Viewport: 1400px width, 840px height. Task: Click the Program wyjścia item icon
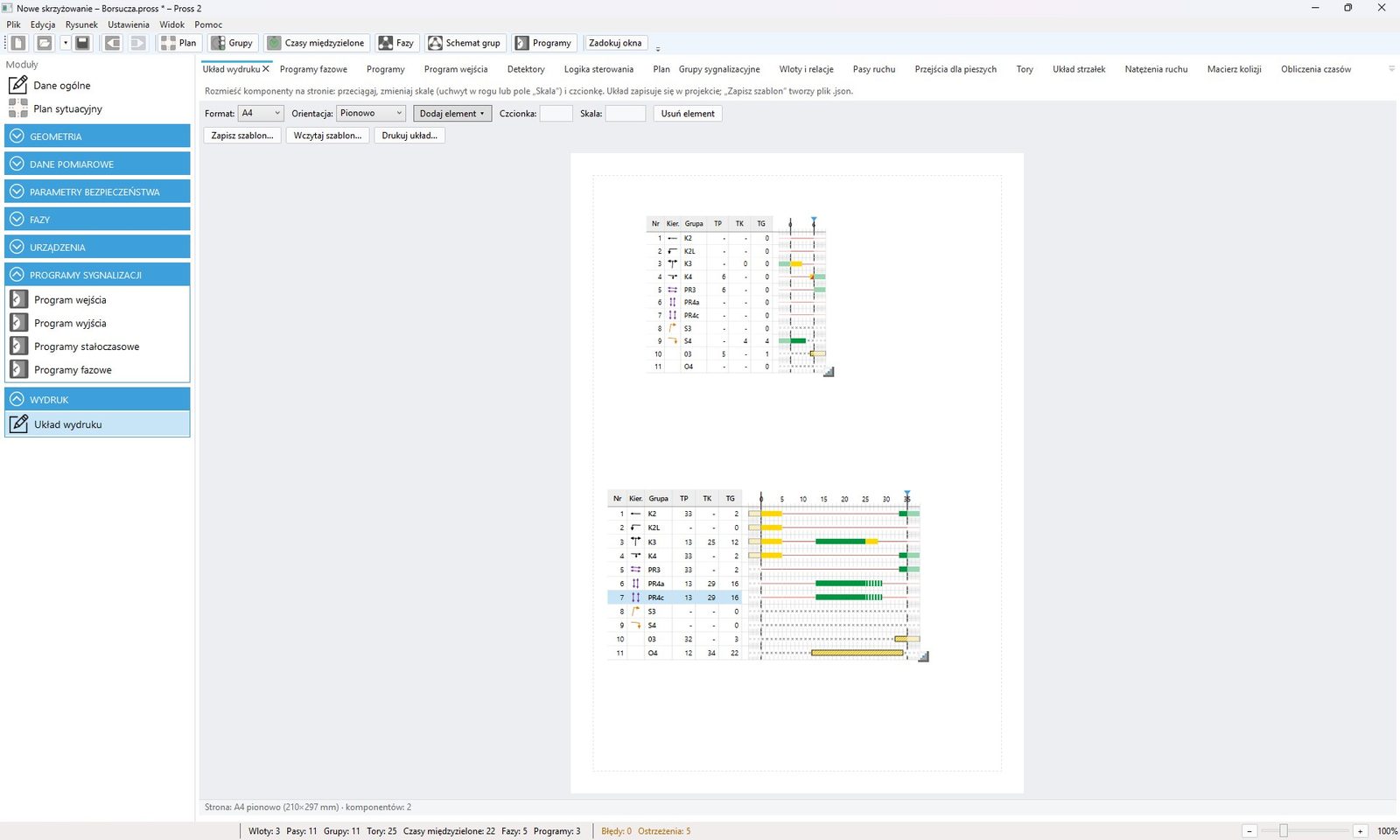(x=18, y=323)
